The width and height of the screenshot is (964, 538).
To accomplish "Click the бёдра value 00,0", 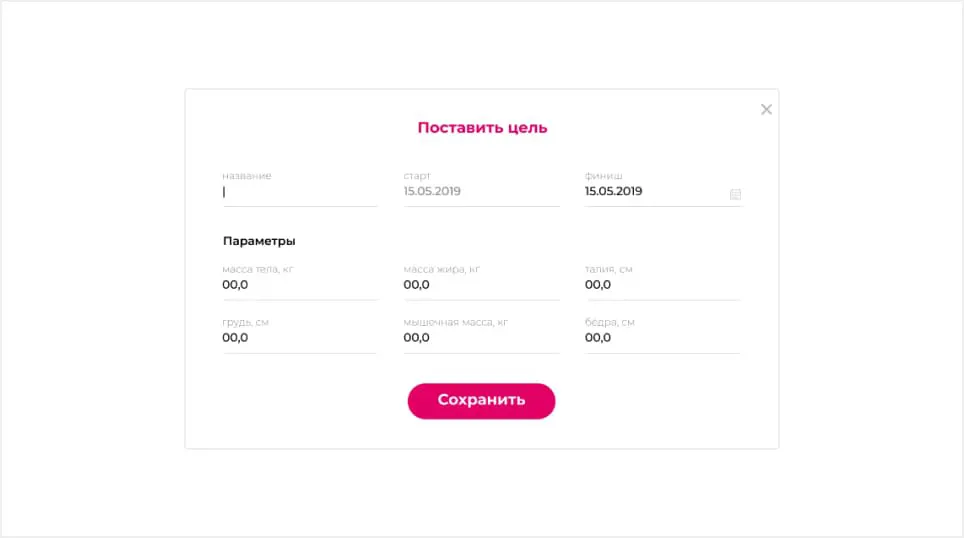I will tap(598, 338).
